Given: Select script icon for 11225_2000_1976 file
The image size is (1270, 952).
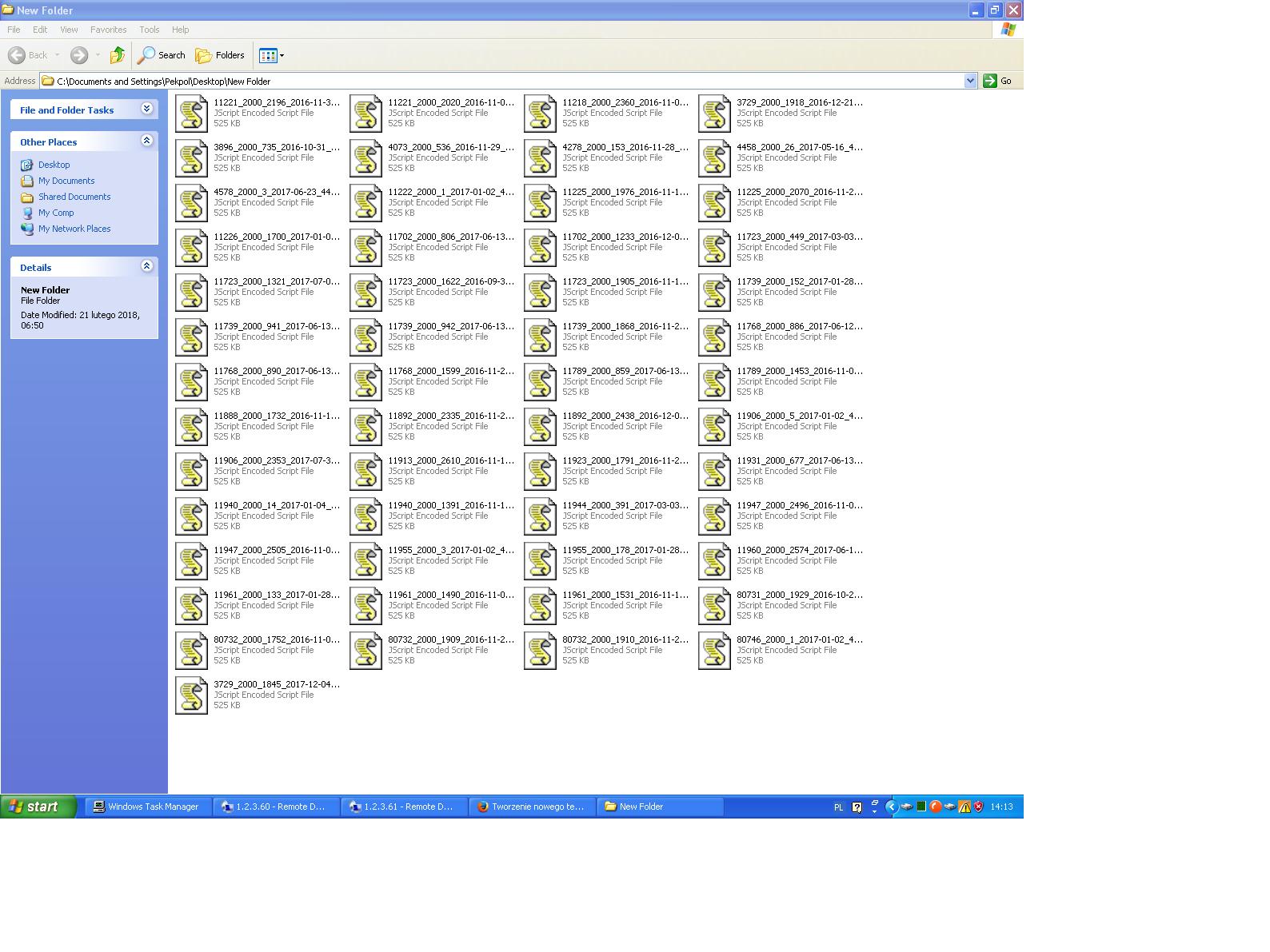Looking at the screenshot, I should click(540, 203).
